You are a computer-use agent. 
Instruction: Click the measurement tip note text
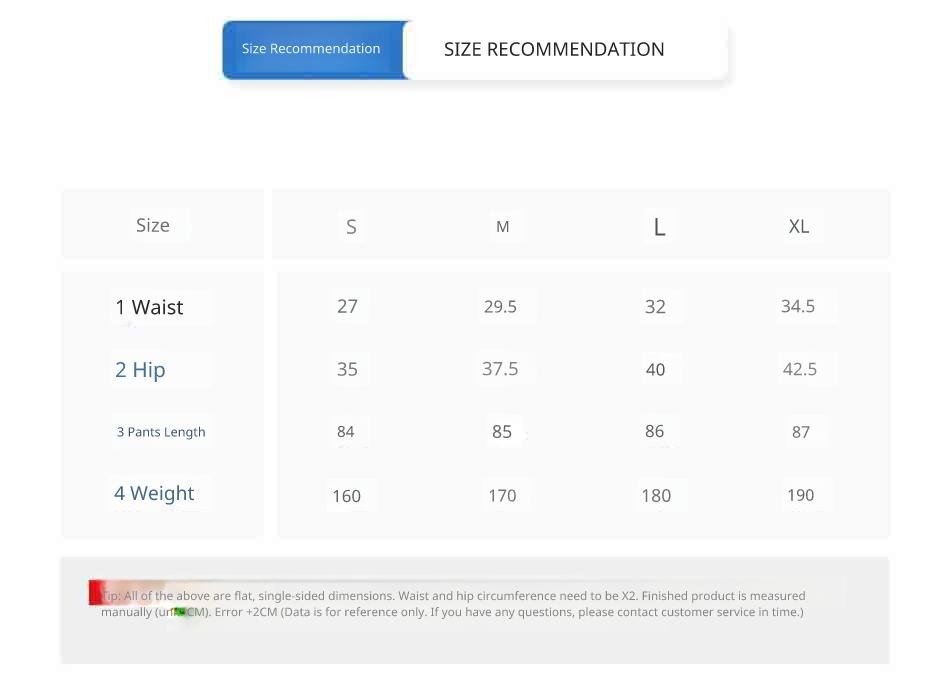point(455,604)
